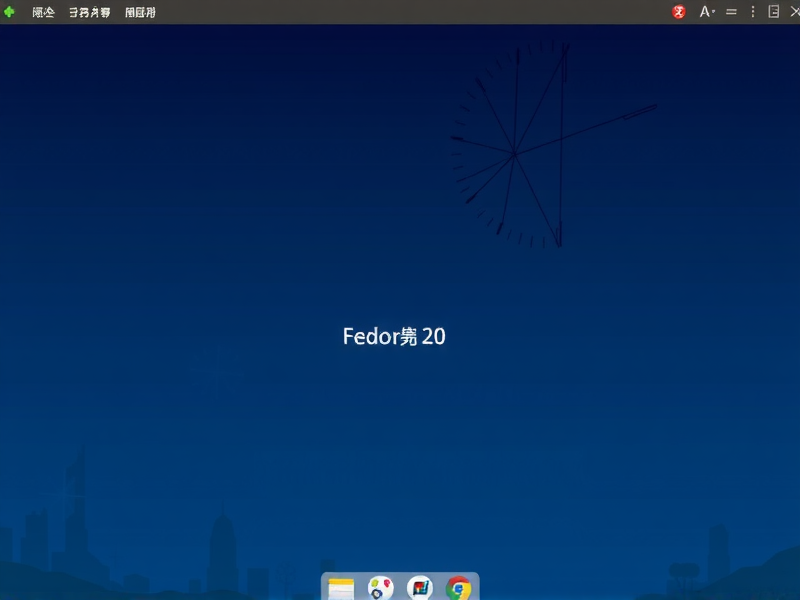The height and width of the screenshot is (600, 800).
Task: Open the first menu in the top bar
Action: pyautogui.click(x=42, y=11)
